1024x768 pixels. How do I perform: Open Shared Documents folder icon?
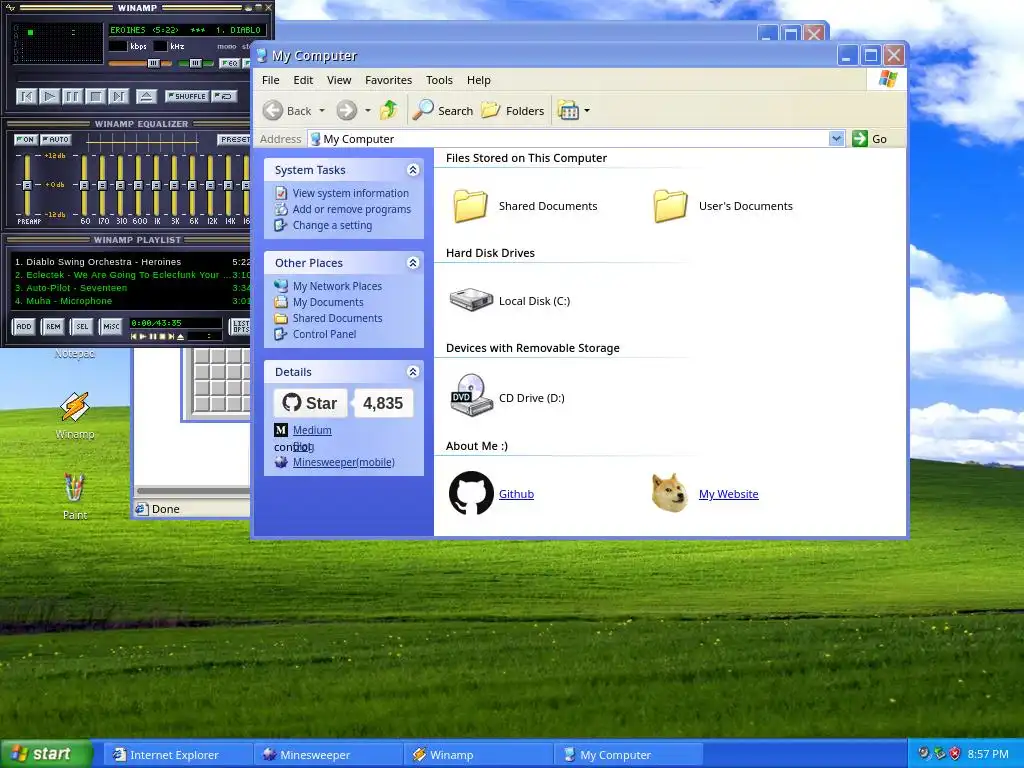pos(471,206)
